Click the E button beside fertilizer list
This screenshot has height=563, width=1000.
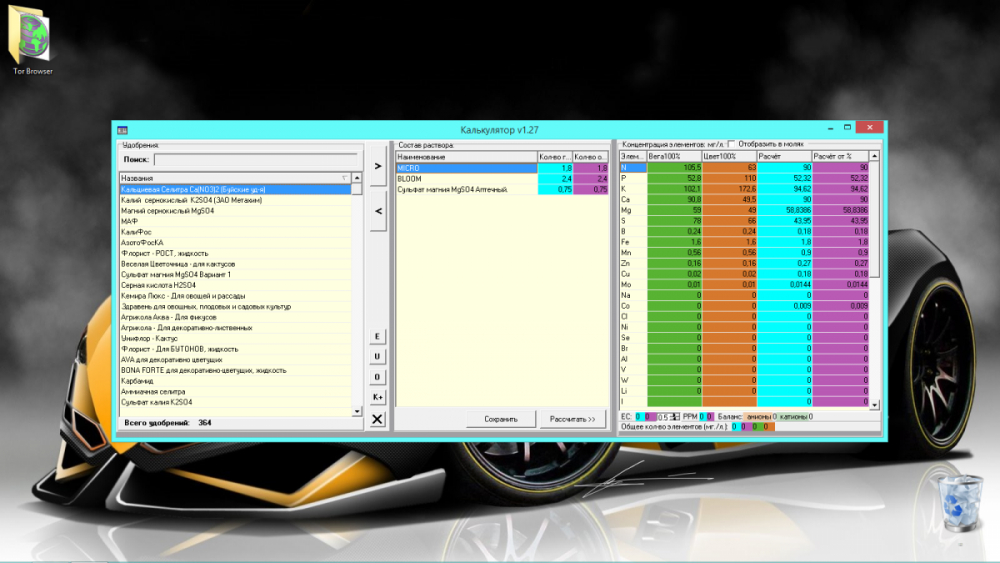click(377, 336)
